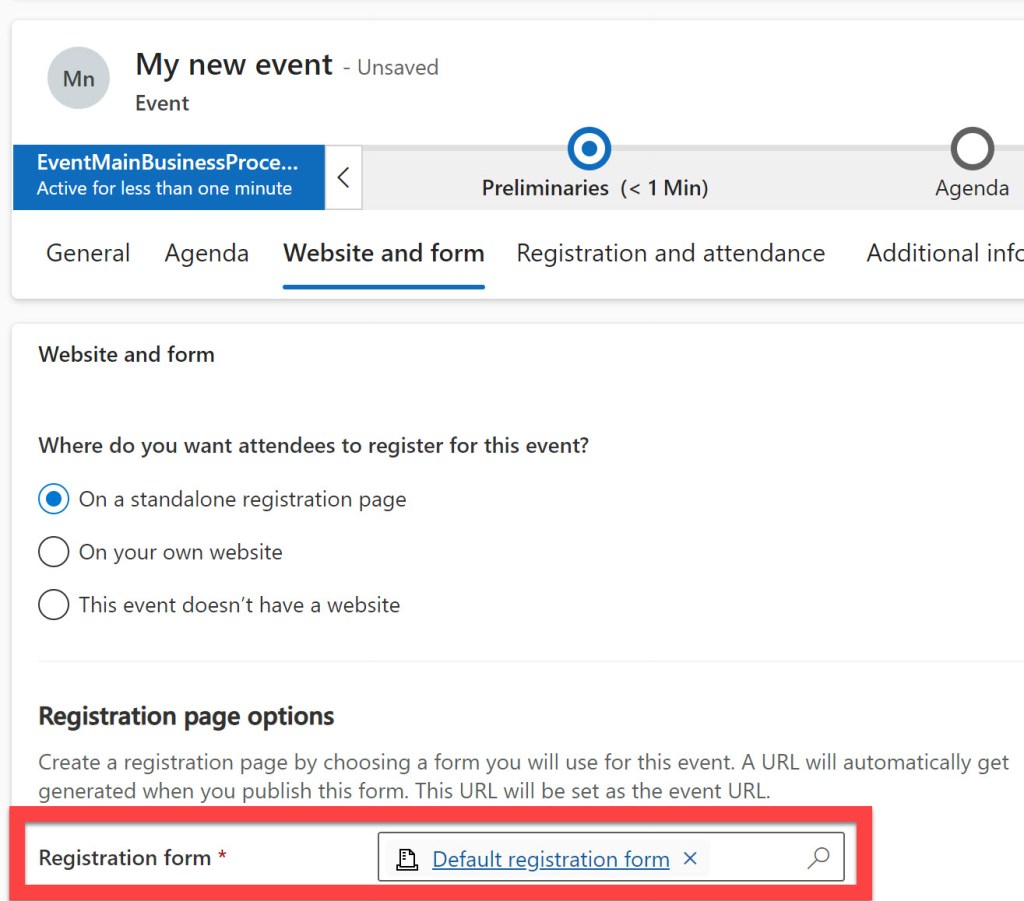The height and width of the screenshot is (901, 1024).
Task: Select On a standalone registration page
Action: pyautogui.click(x=53, y=499)
